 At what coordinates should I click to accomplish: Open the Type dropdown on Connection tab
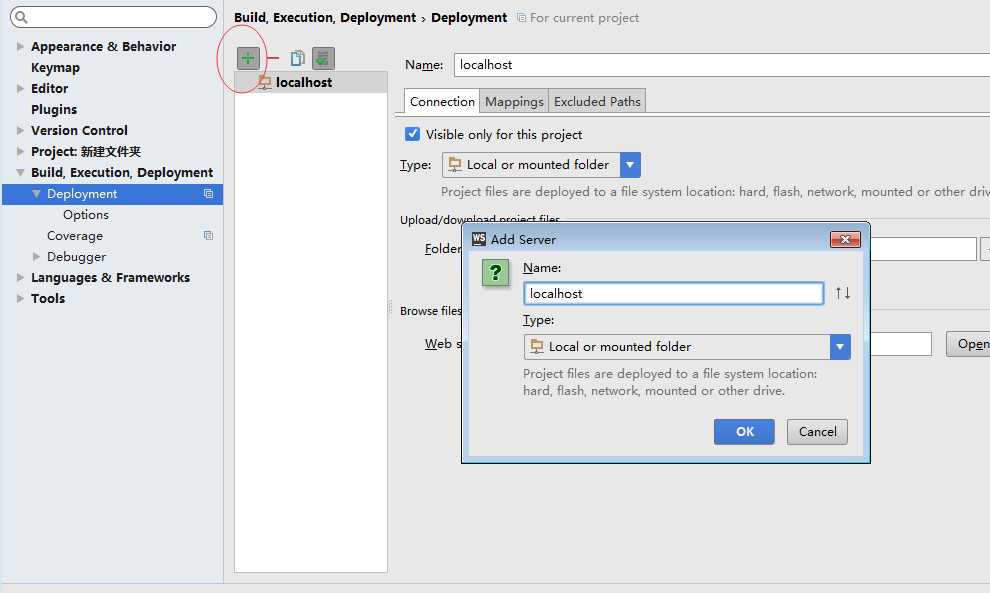[x=630, y=165]
